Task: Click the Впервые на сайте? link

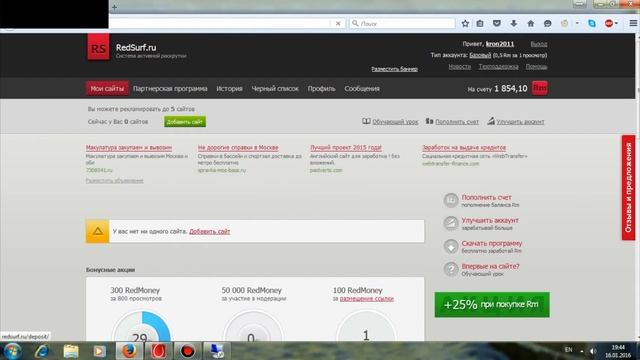Action: click(490, 266)
